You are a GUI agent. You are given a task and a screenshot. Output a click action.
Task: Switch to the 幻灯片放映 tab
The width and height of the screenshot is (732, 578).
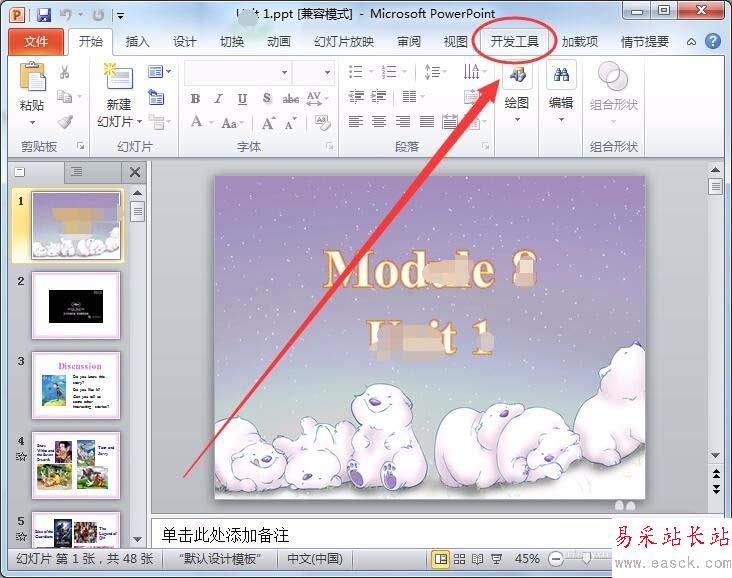(x=344, y=42)
